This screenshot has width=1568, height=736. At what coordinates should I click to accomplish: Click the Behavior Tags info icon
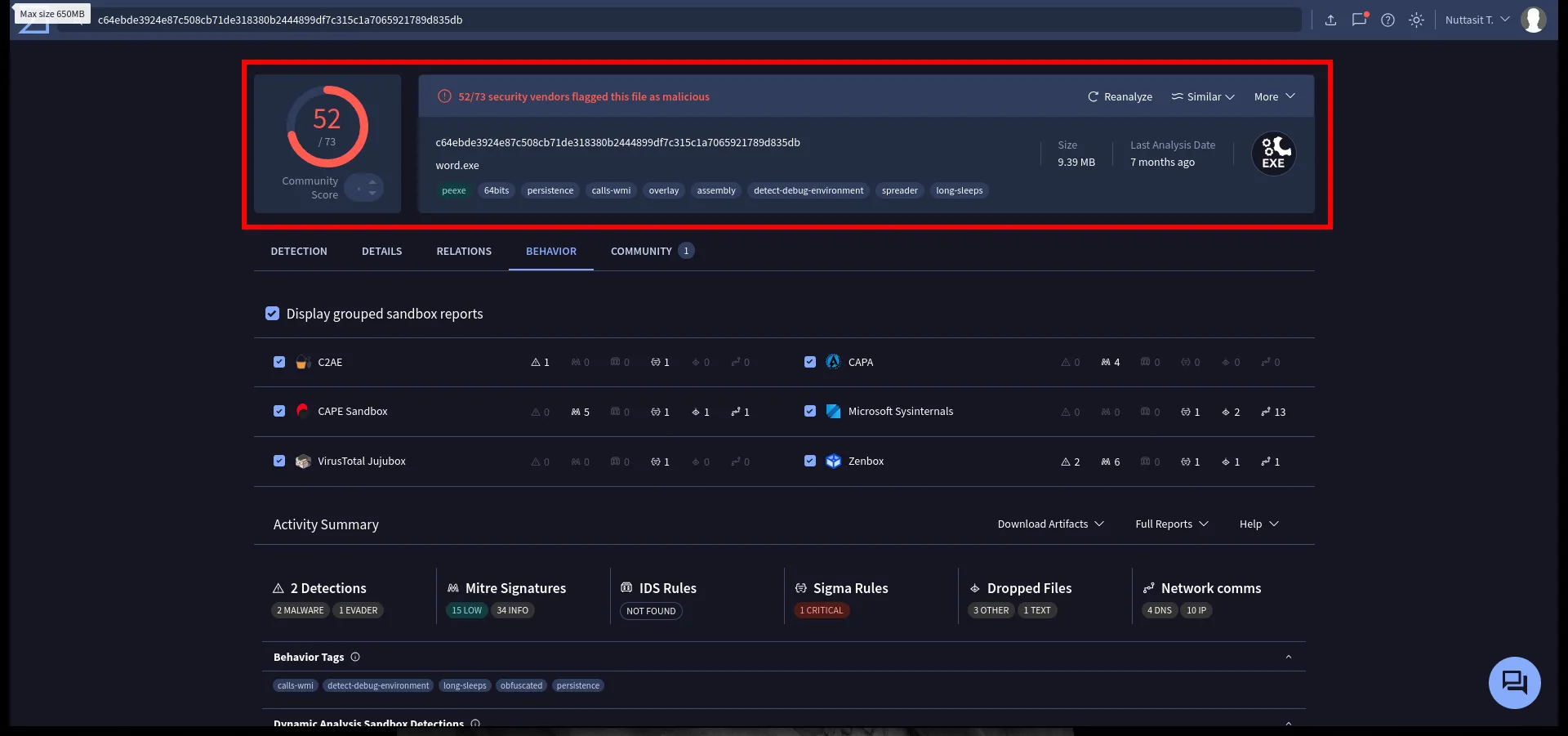click(355, 657)
